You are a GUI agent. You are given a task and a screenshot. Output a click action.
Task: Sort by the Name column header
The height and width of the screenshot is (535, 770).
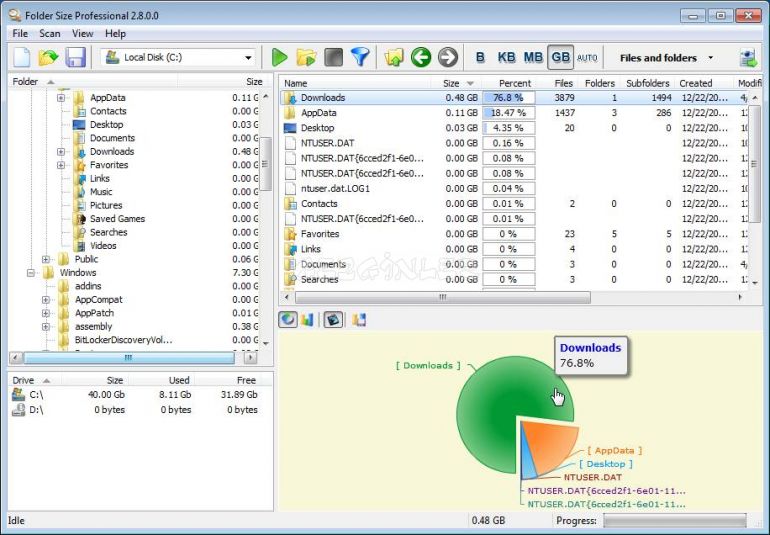click(x=355, y=83)
